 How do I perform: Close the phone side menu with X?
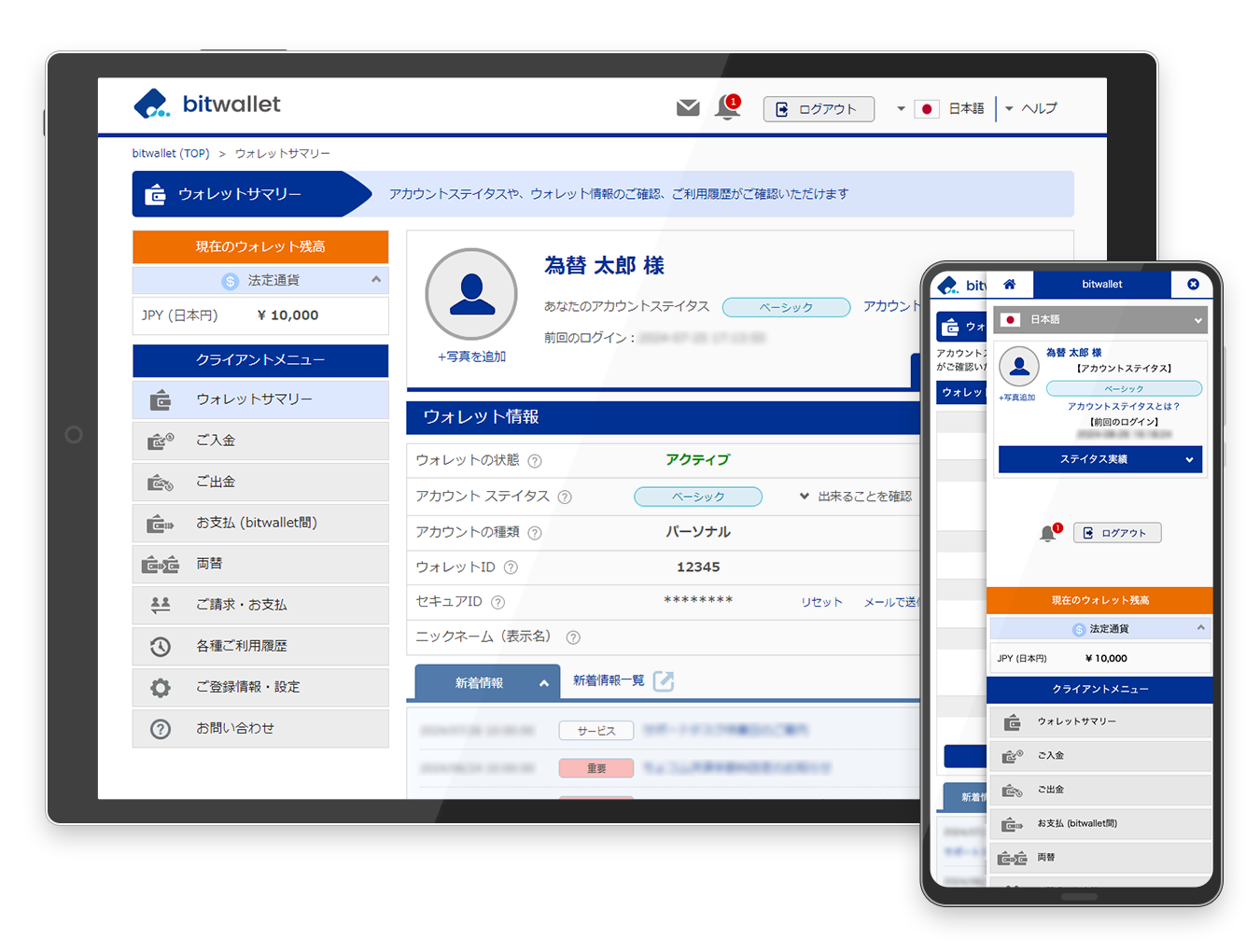click(1193, 285)
